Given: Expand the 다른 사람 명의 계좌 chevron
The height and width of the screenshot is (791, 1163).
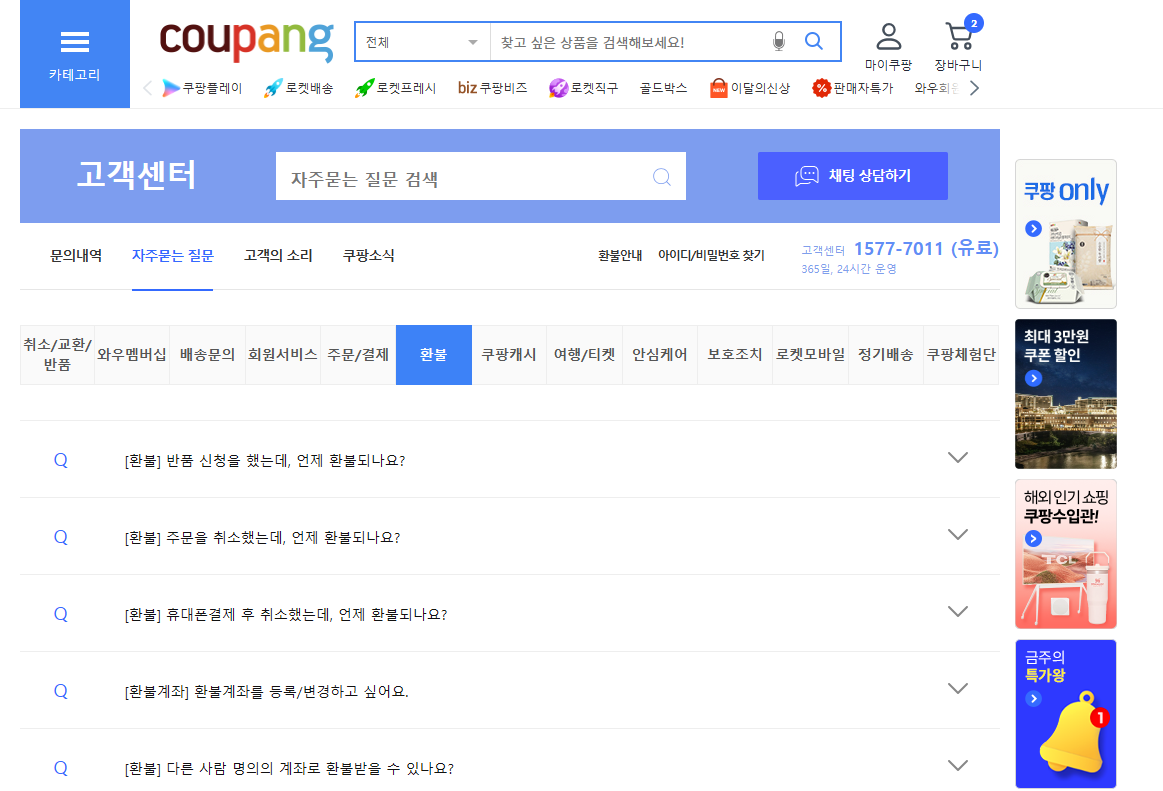Looking at the screenshot, I should tap(958, 766).
